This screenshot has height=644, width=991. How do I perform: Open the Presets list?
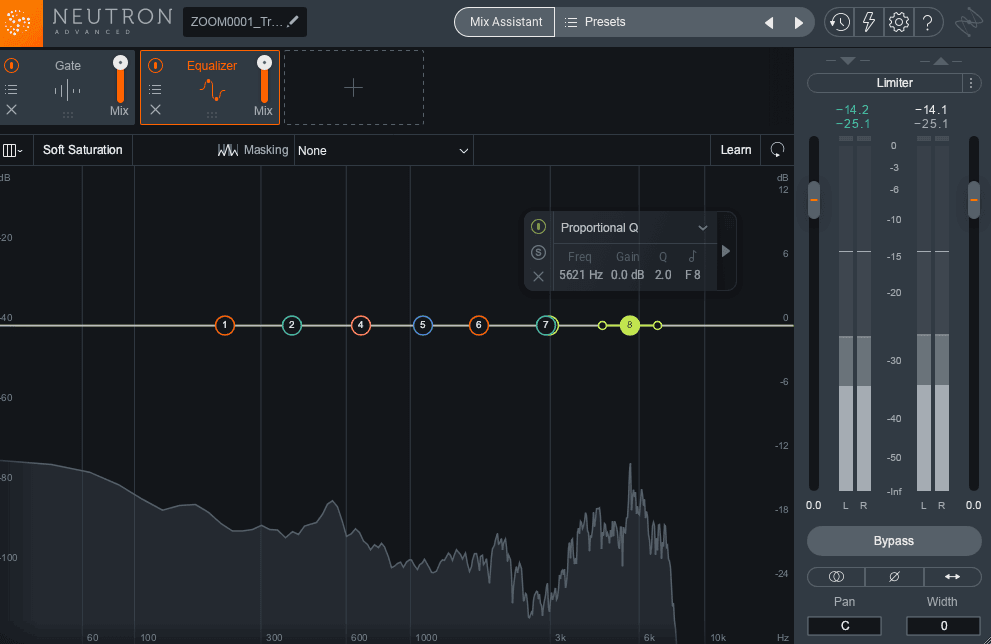(x=595, y=22)
